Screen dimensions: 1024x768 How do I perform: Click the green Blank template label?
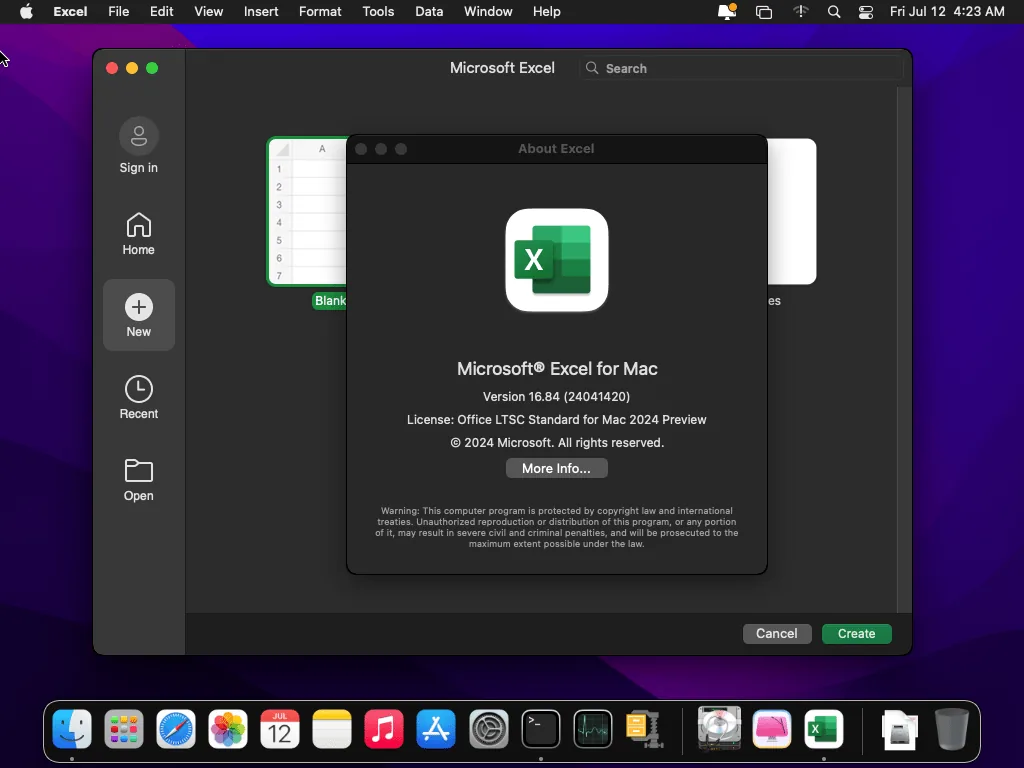tap(330, 300)
